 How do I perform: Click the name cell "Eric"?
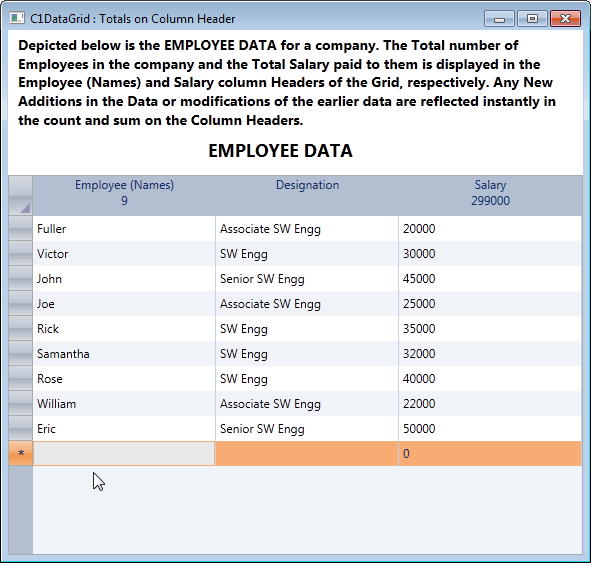[124, 428]
